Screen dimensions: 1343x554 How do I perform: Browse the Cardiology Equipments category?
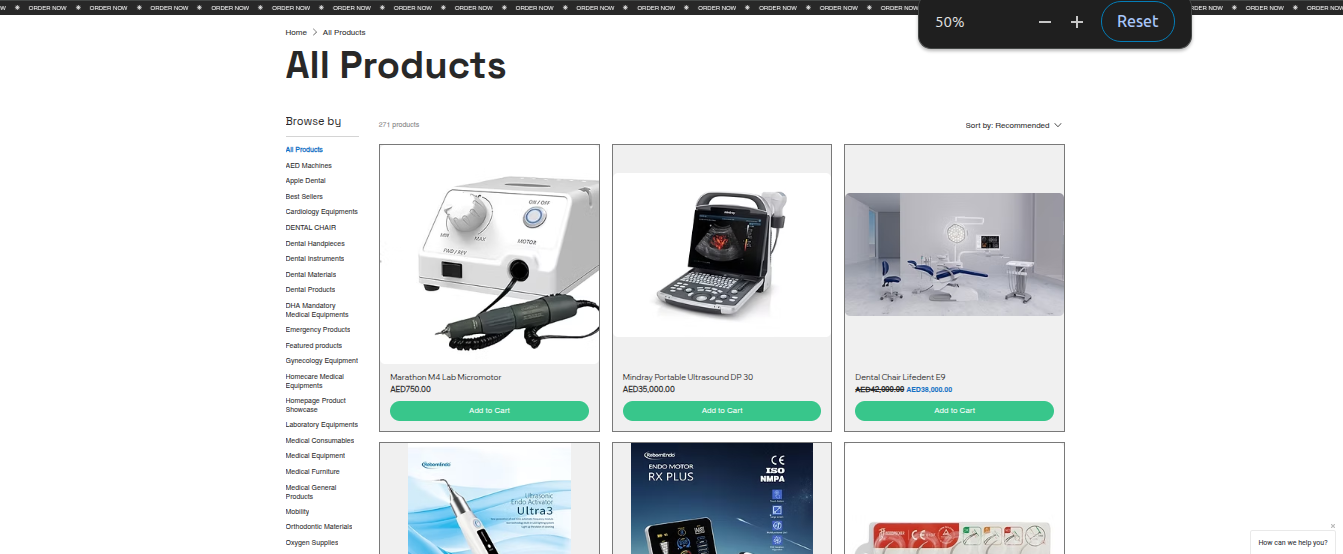321,212
